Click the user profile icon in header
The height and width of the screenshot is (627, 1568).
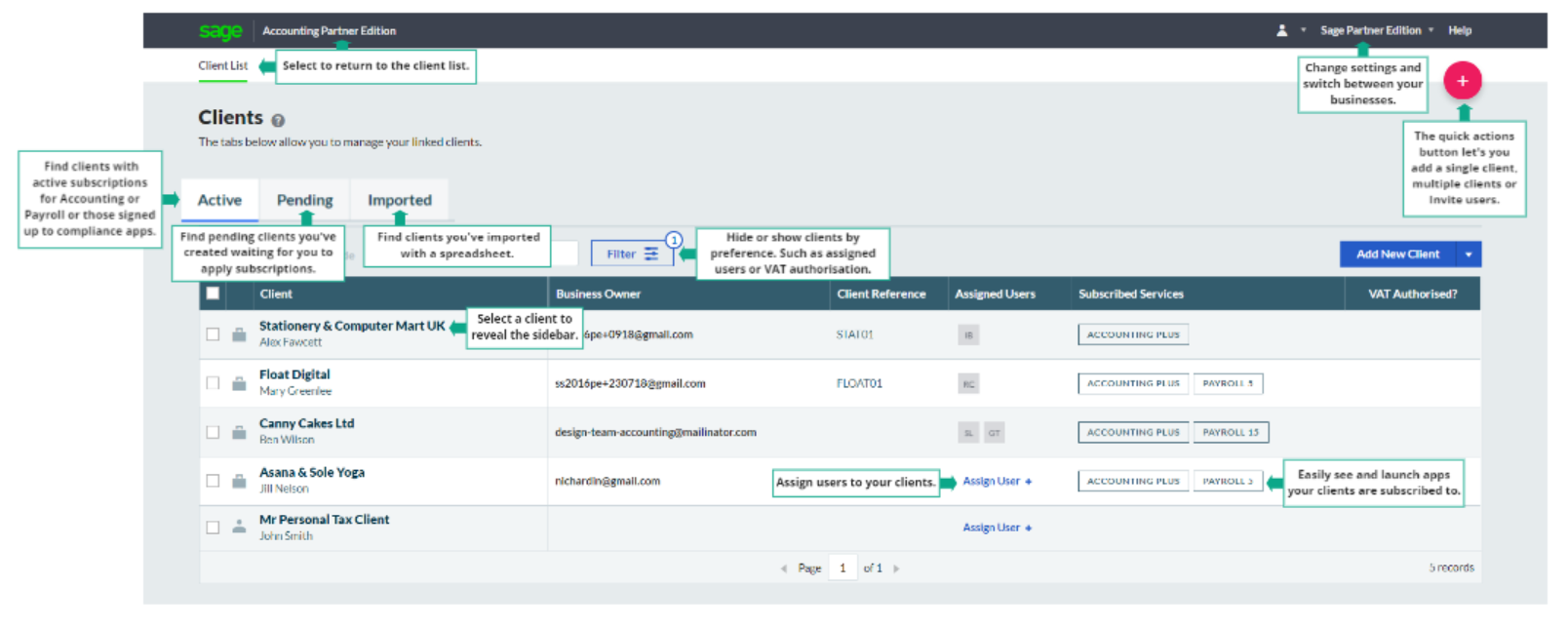tap(1281, 31)
